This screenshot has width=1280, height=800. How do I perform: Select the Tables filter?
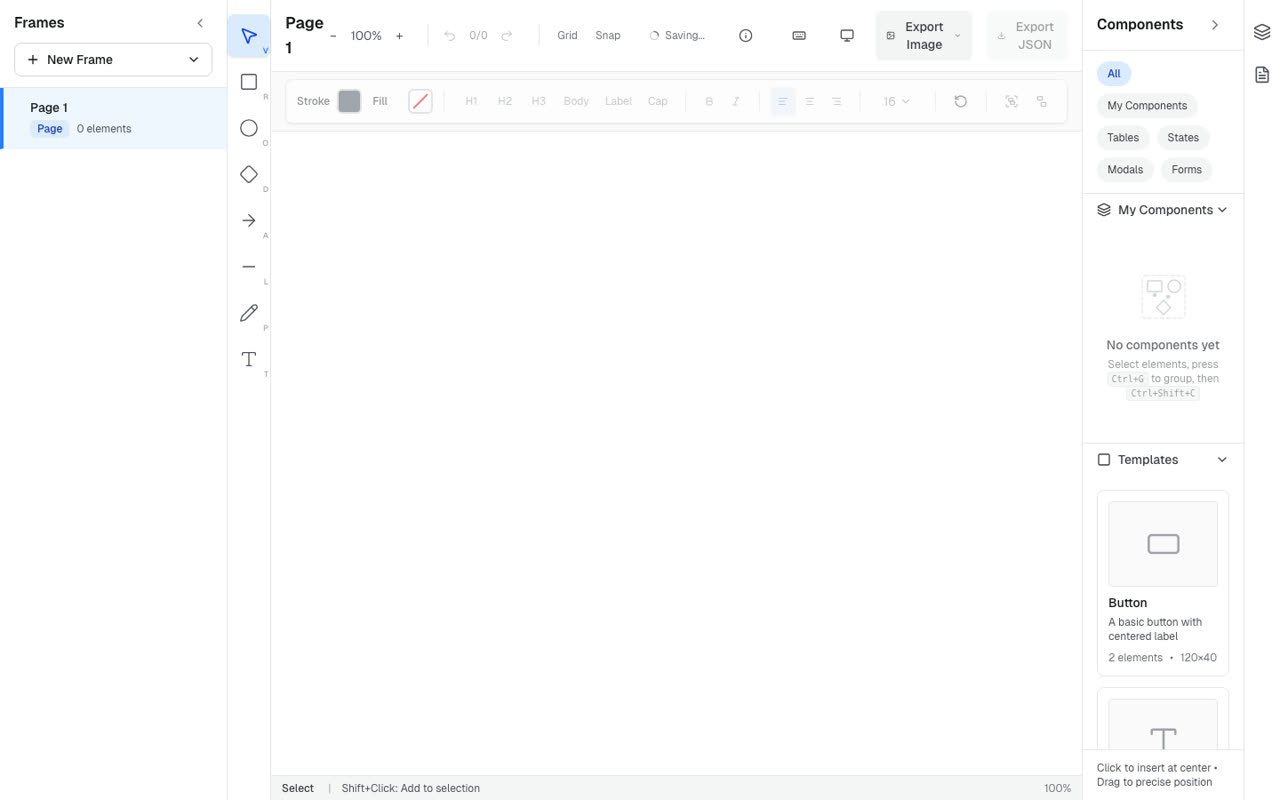[1123, 138]
